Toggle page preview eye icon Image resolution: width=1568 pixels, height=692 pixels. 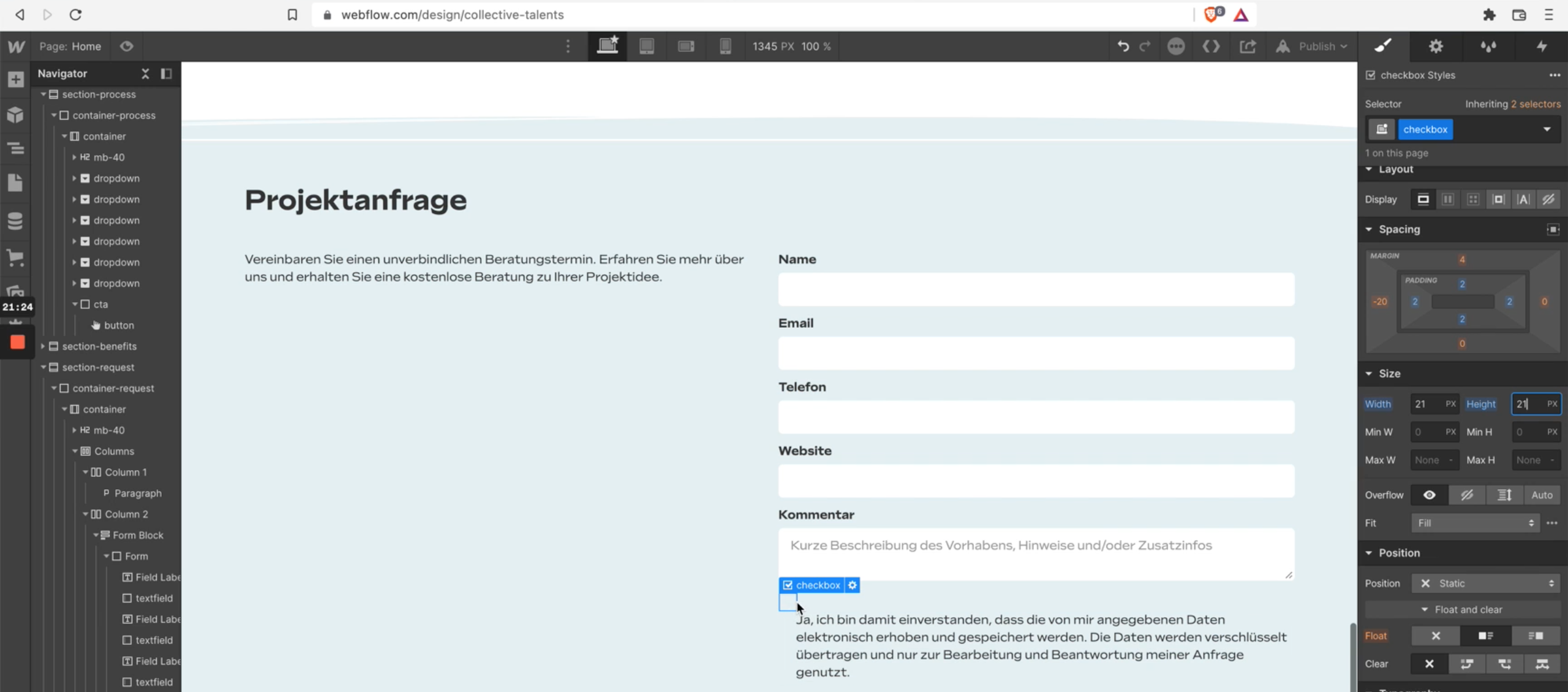click(x=126, y=47)
